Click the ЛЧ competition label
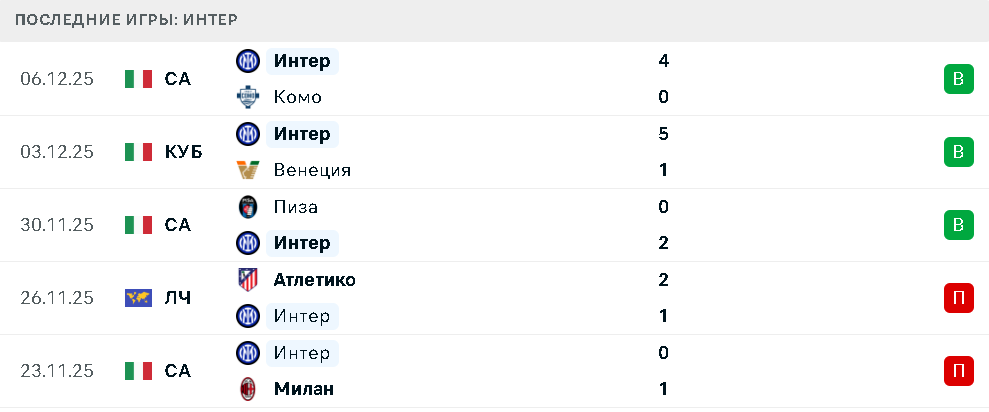Image resolution: width=989 pixels, height=412 pixels. 177,298
